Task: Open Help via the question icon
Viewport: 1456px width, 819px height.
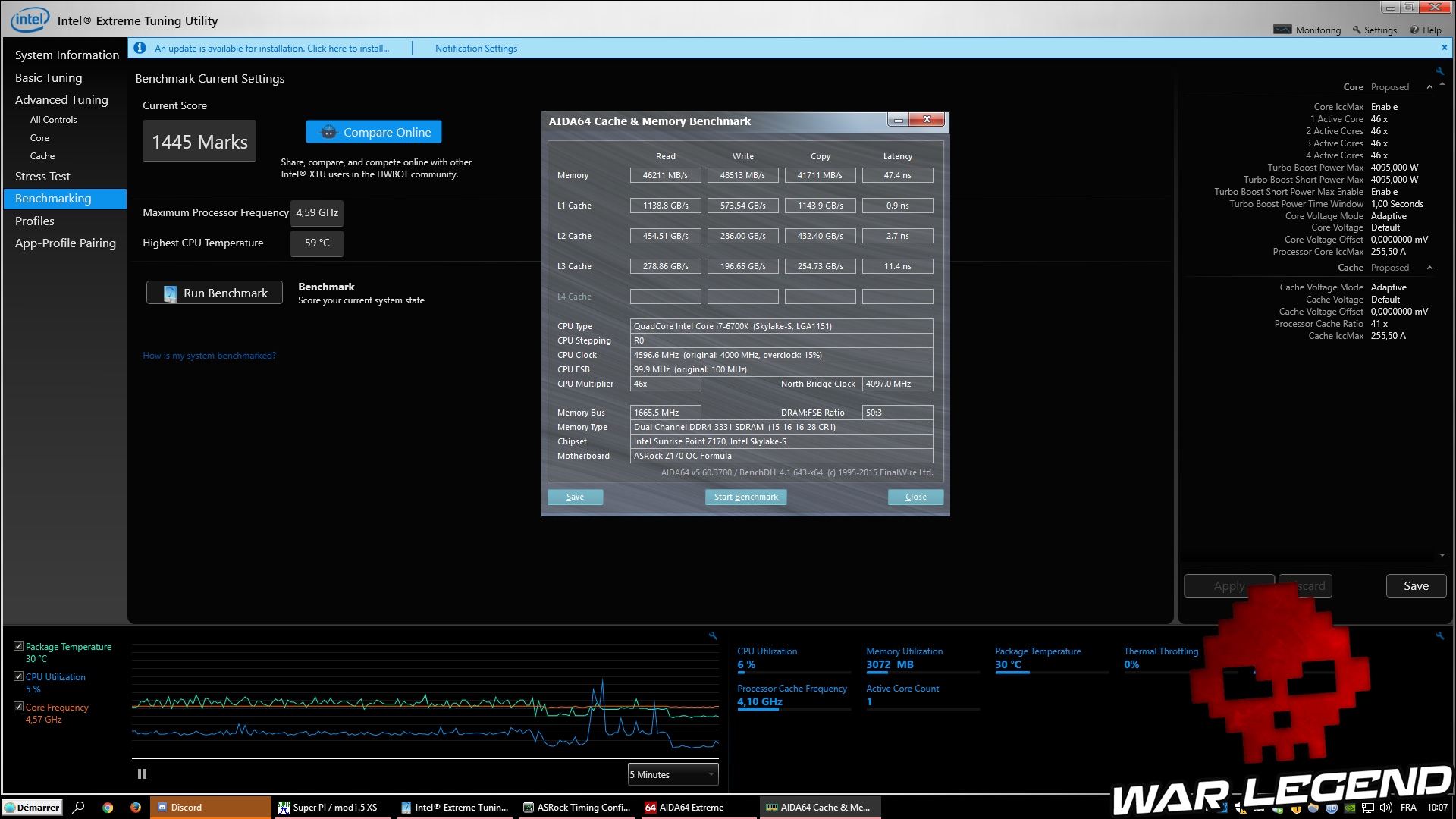Action: [1414, 30]
